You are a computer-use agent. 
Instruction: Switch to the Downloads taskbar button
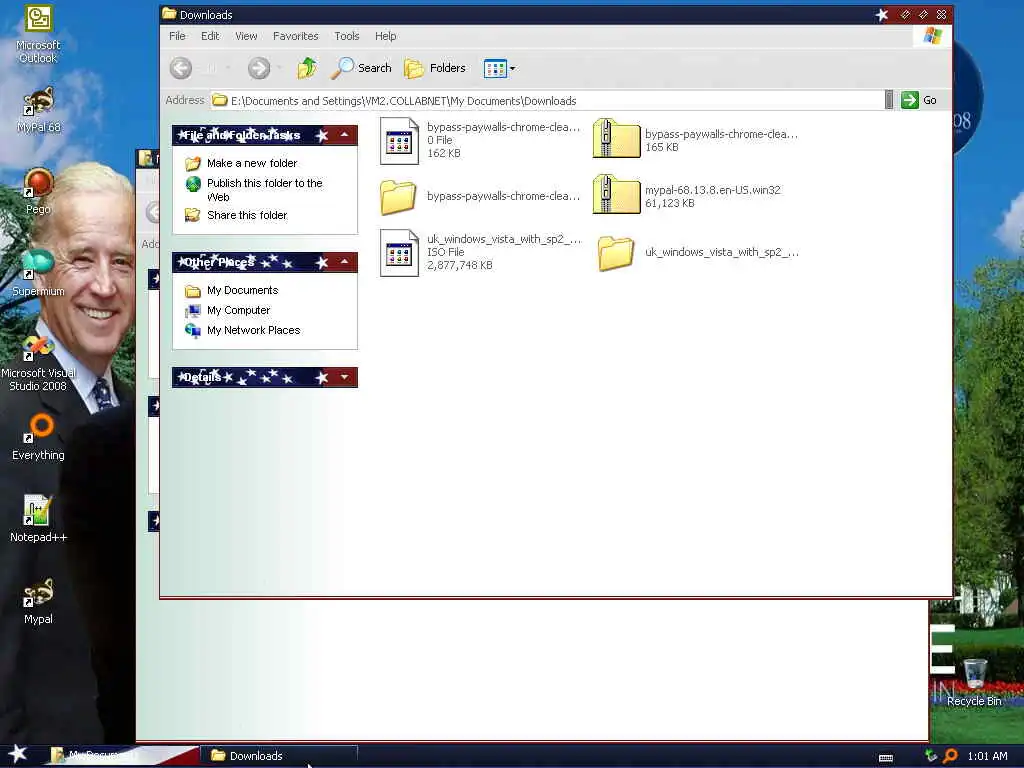coord(279,756)
